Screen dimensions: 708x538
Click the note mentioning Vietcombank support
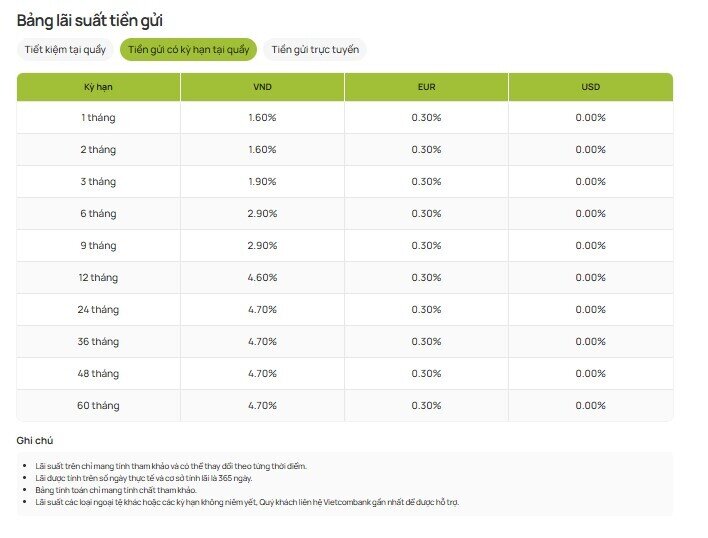pyautogui.click(x=246, y=502)
